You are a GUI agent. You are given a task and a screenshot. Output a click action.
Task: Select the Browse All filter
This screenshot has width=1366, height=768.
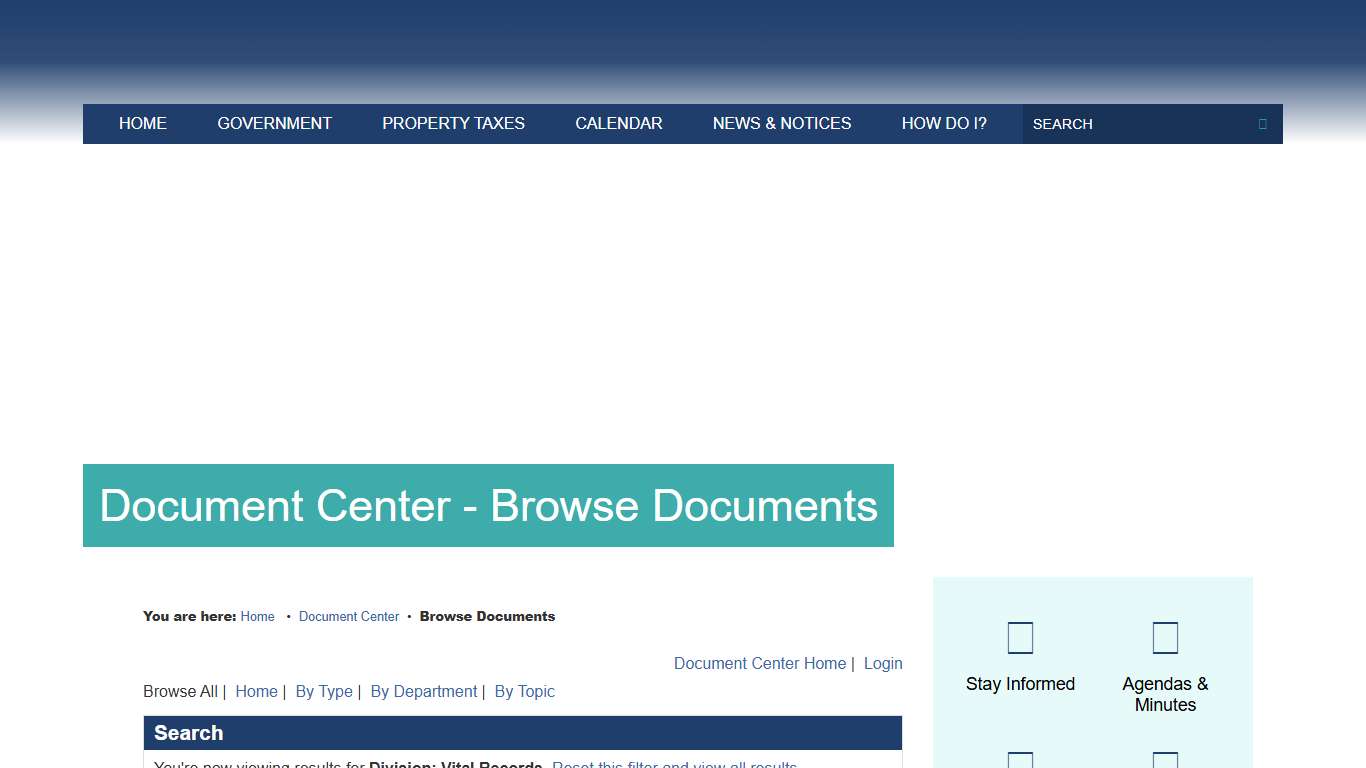(x=180, y=691)
